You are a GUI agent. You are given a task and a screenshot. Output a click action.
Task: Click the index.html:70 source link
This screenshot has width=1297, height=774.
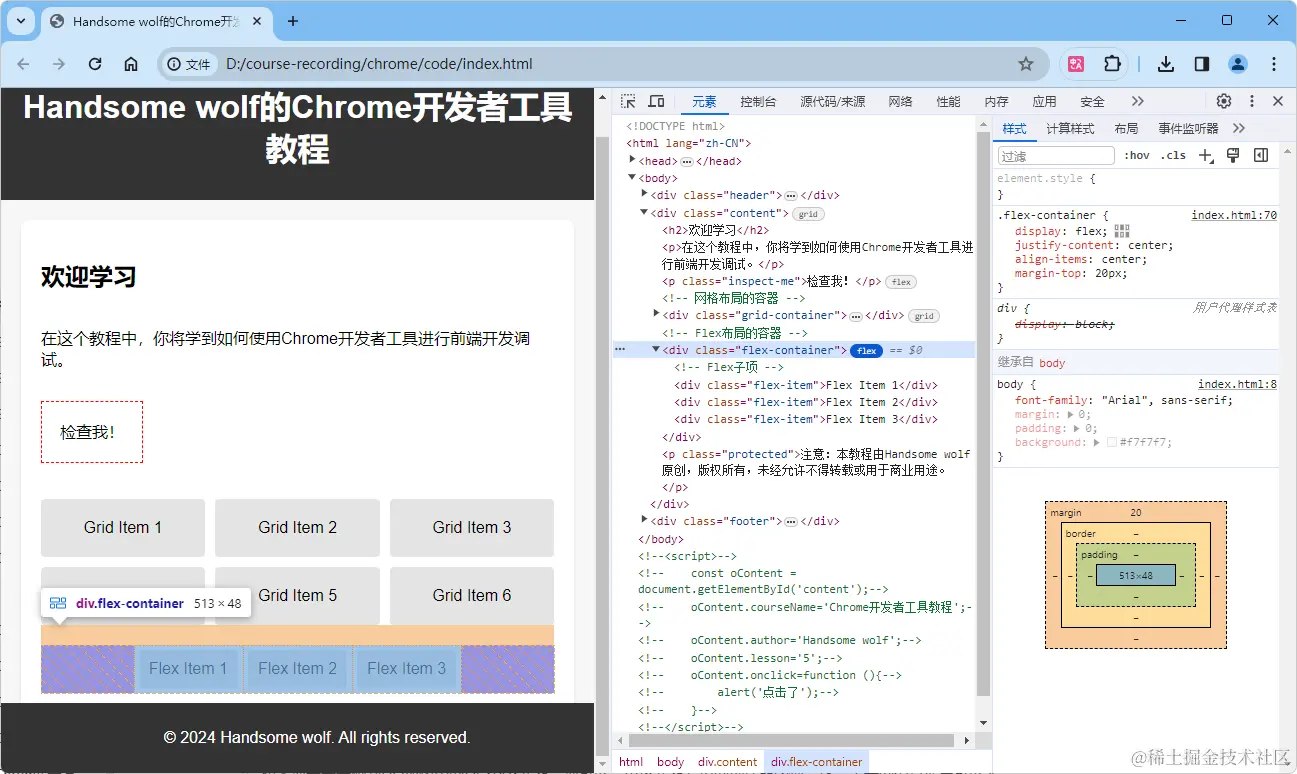coord(1234,215)
